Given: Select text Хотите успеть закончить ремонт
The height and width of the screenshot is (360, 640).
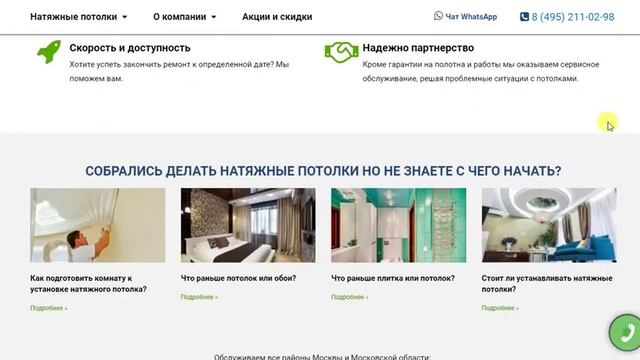Looking at the screenshot, I should 179,71.
